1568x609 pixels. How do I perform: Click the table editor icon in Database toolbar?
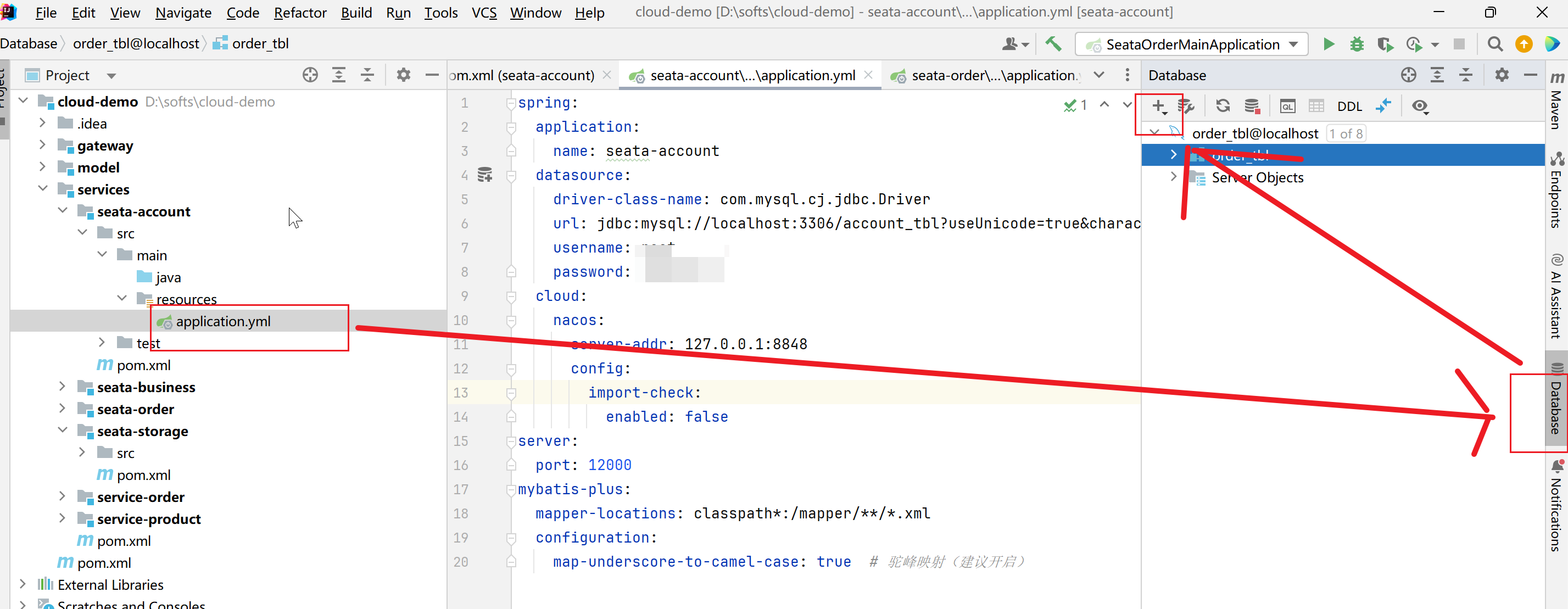click(x=1316, y=107)
